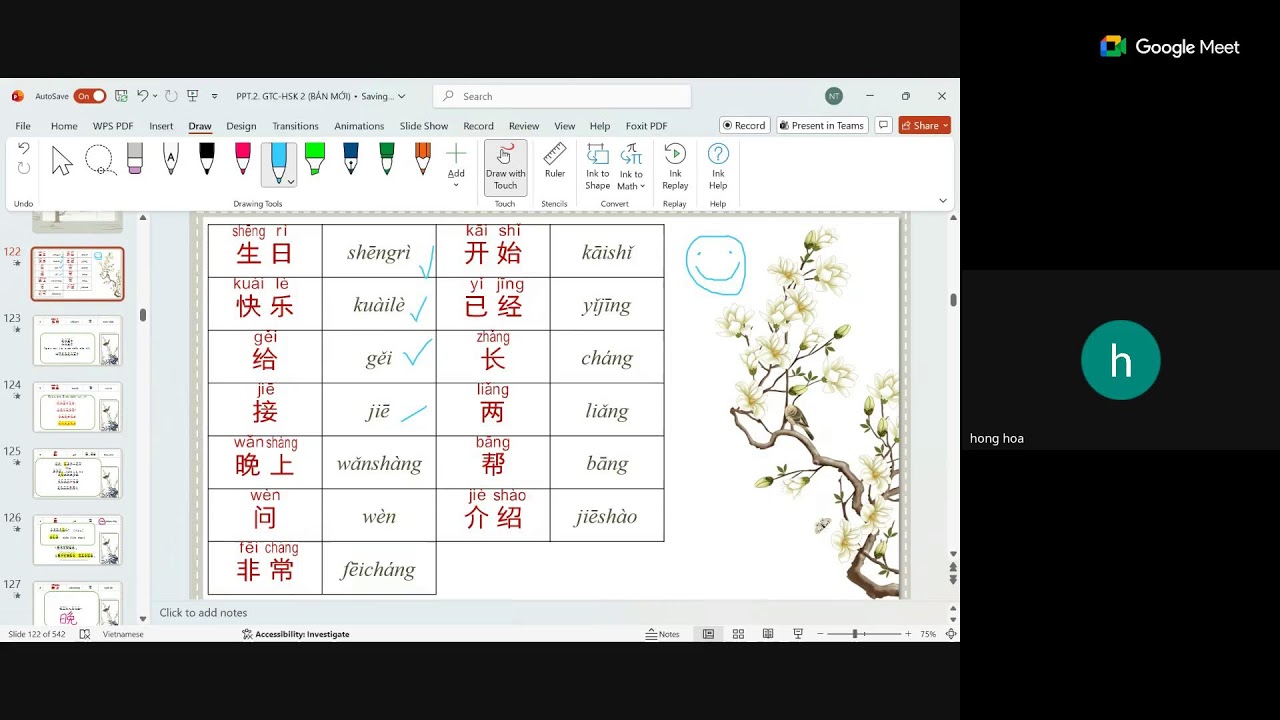Pick the Eraser tool
Screen dimensions: 1280x720
click(135, 160)
